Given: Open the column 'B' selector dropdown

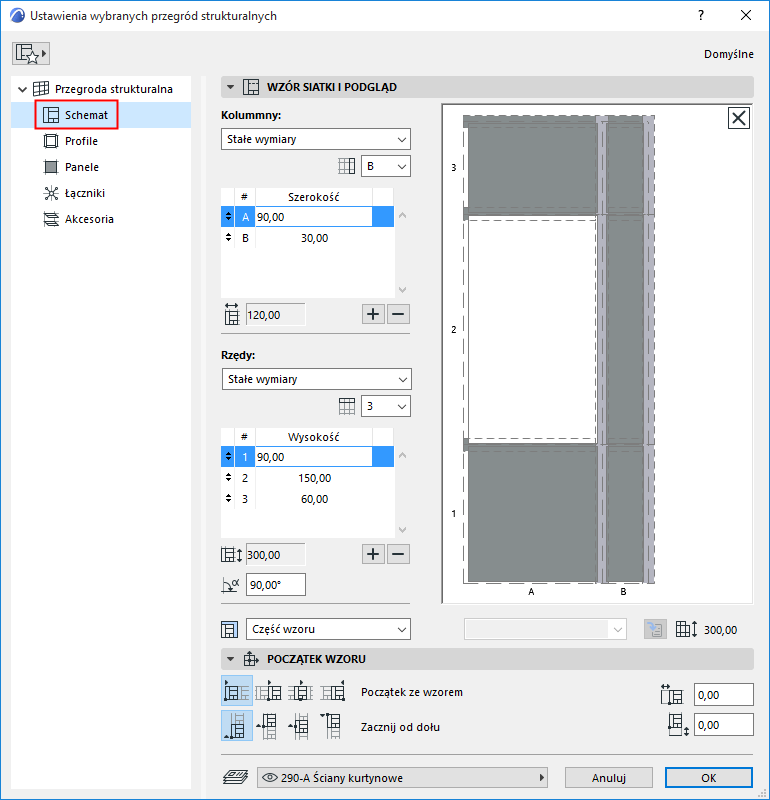Looking at the screenshot, I should click(386, 166).
